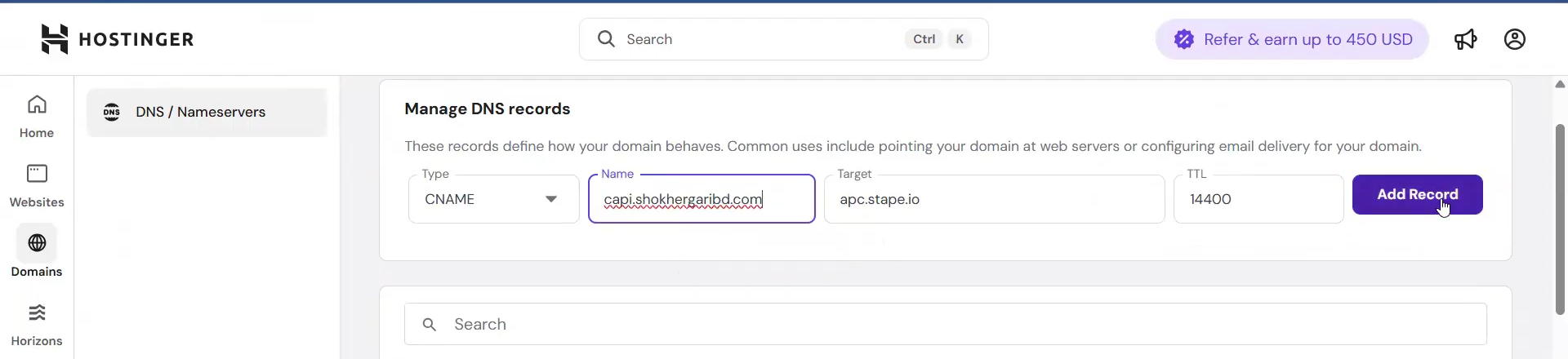Click the Name field containing capi.shokhergaribd.com
This screenshot has width=1568, height=359.
pos(701,199)
